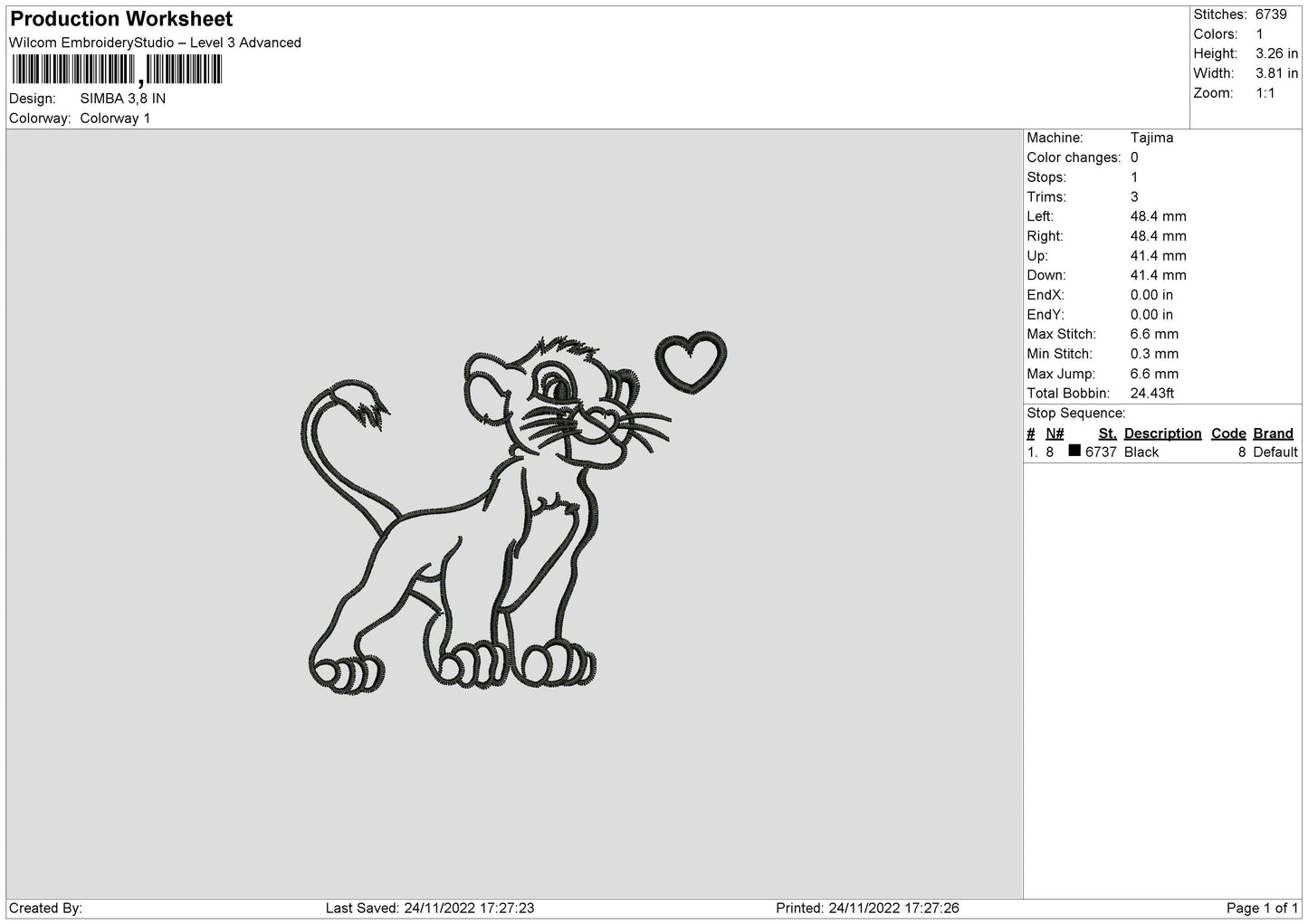
Task: Click the Stop Sequence label
Action: point(1076,414)
